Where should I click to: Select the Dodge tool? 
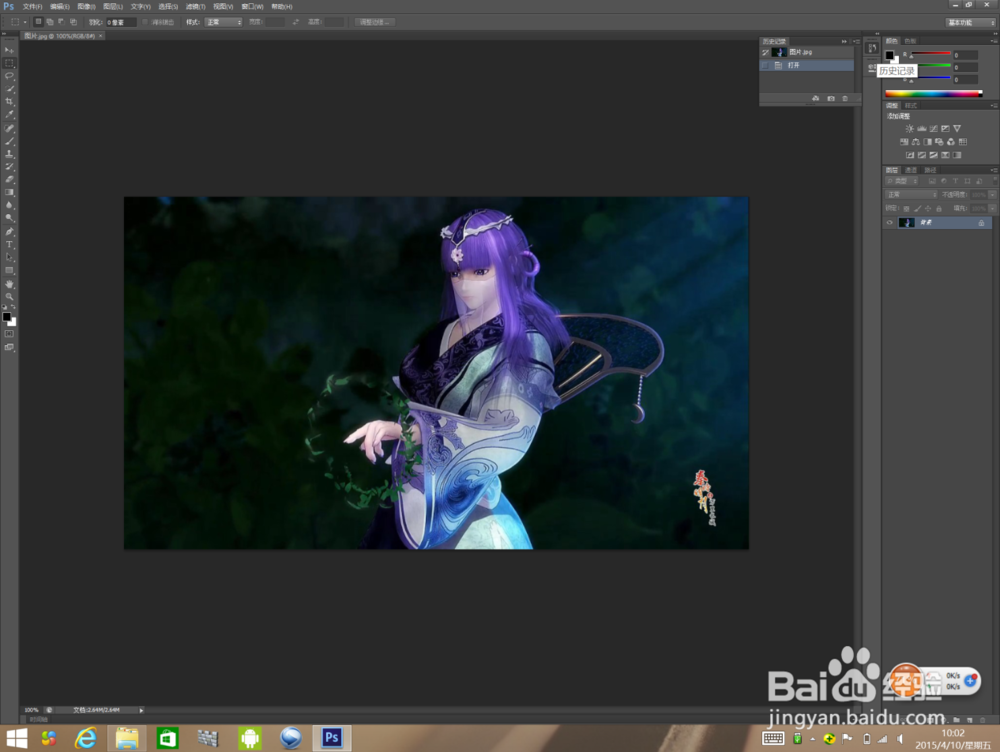[x=9, y=218]
